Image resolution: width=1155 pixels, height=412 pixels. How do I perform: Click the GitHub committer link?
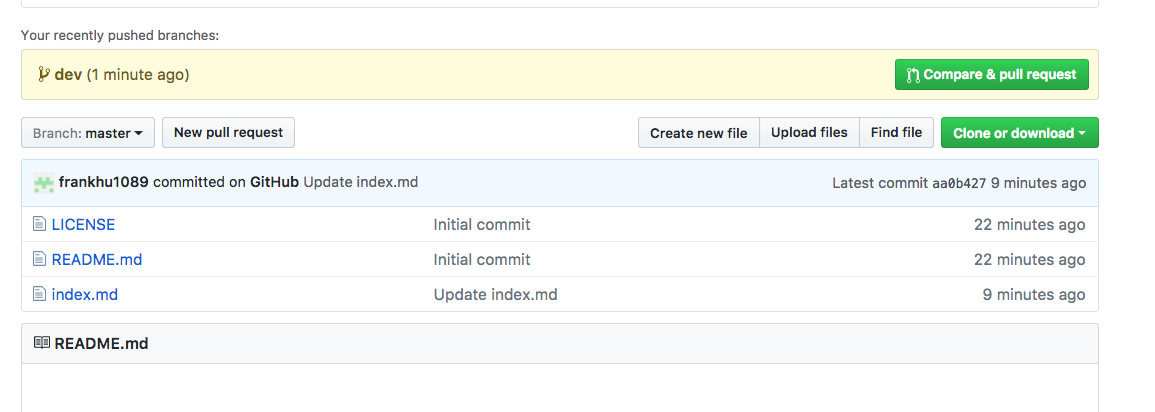click(274, 182)
